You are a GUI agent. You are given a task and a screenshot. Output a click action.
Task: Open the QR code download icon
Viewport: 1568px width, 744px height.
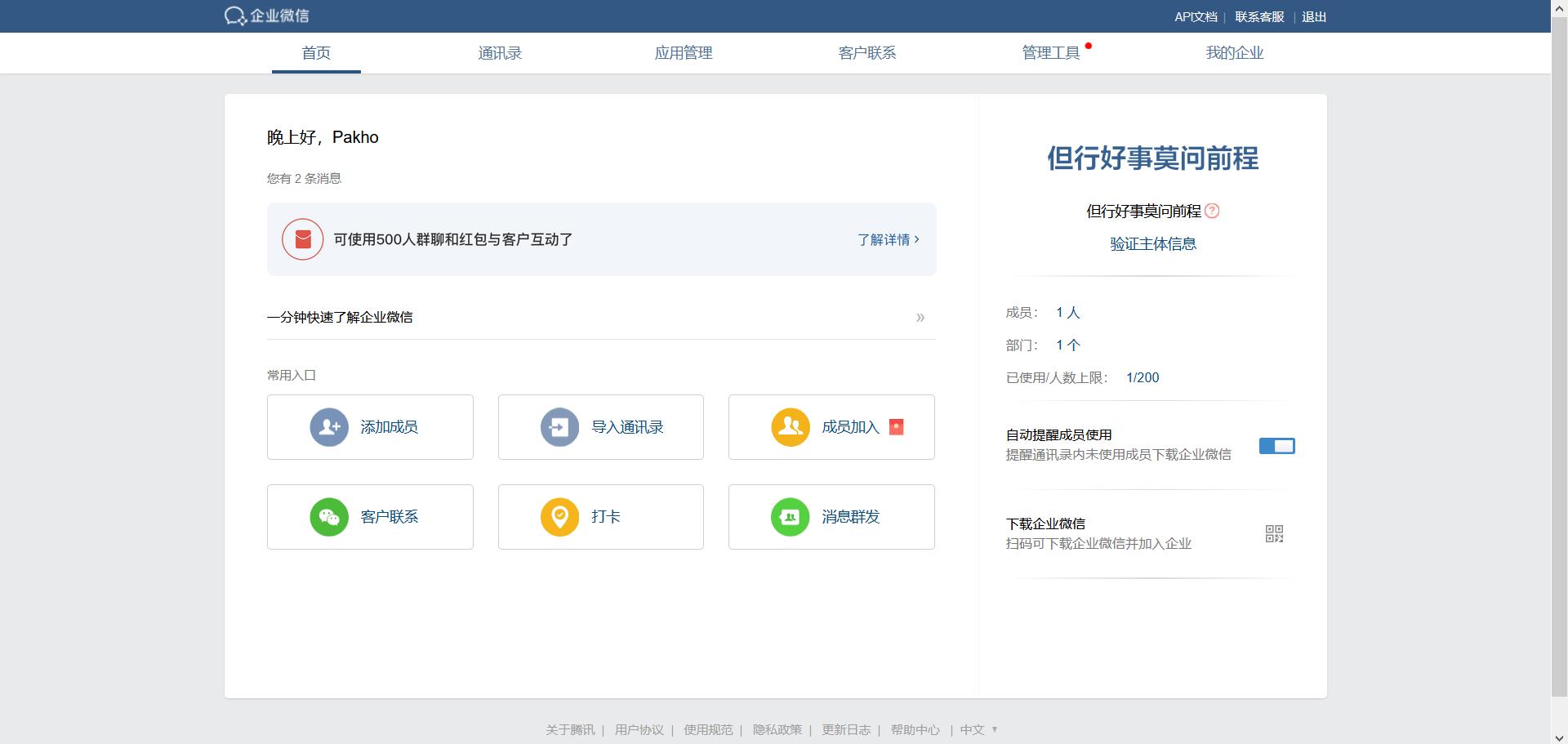[x=1274, y=534]
